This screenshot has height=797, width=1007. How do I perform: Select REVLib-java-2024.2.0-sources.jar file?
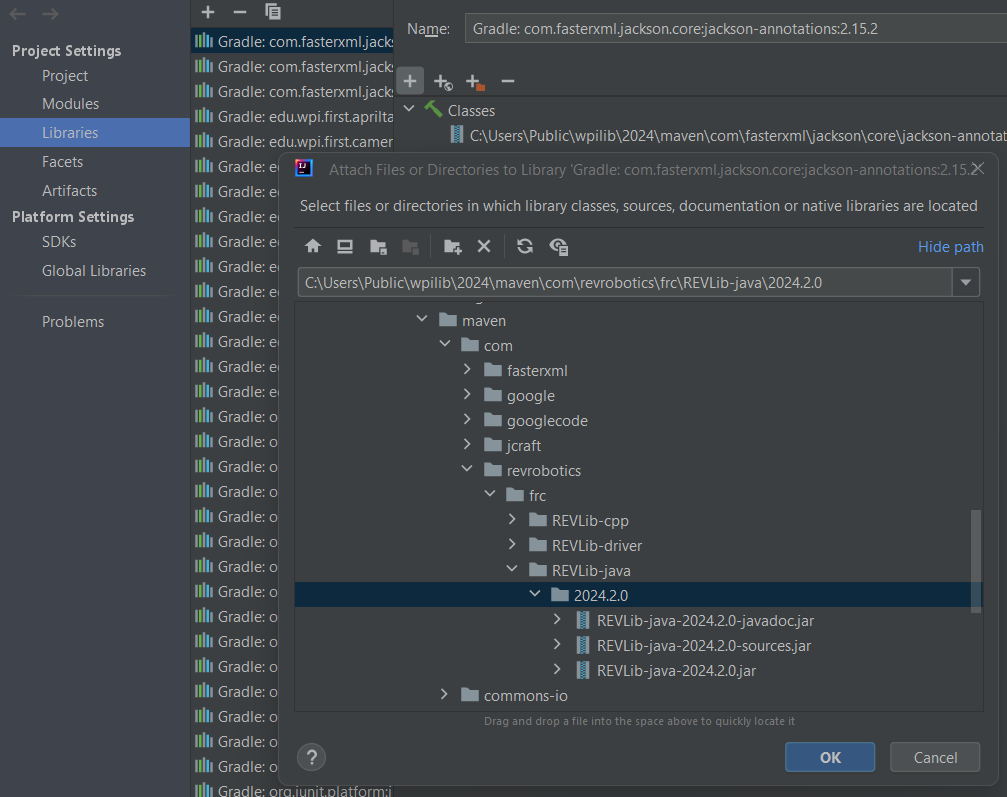703,645
